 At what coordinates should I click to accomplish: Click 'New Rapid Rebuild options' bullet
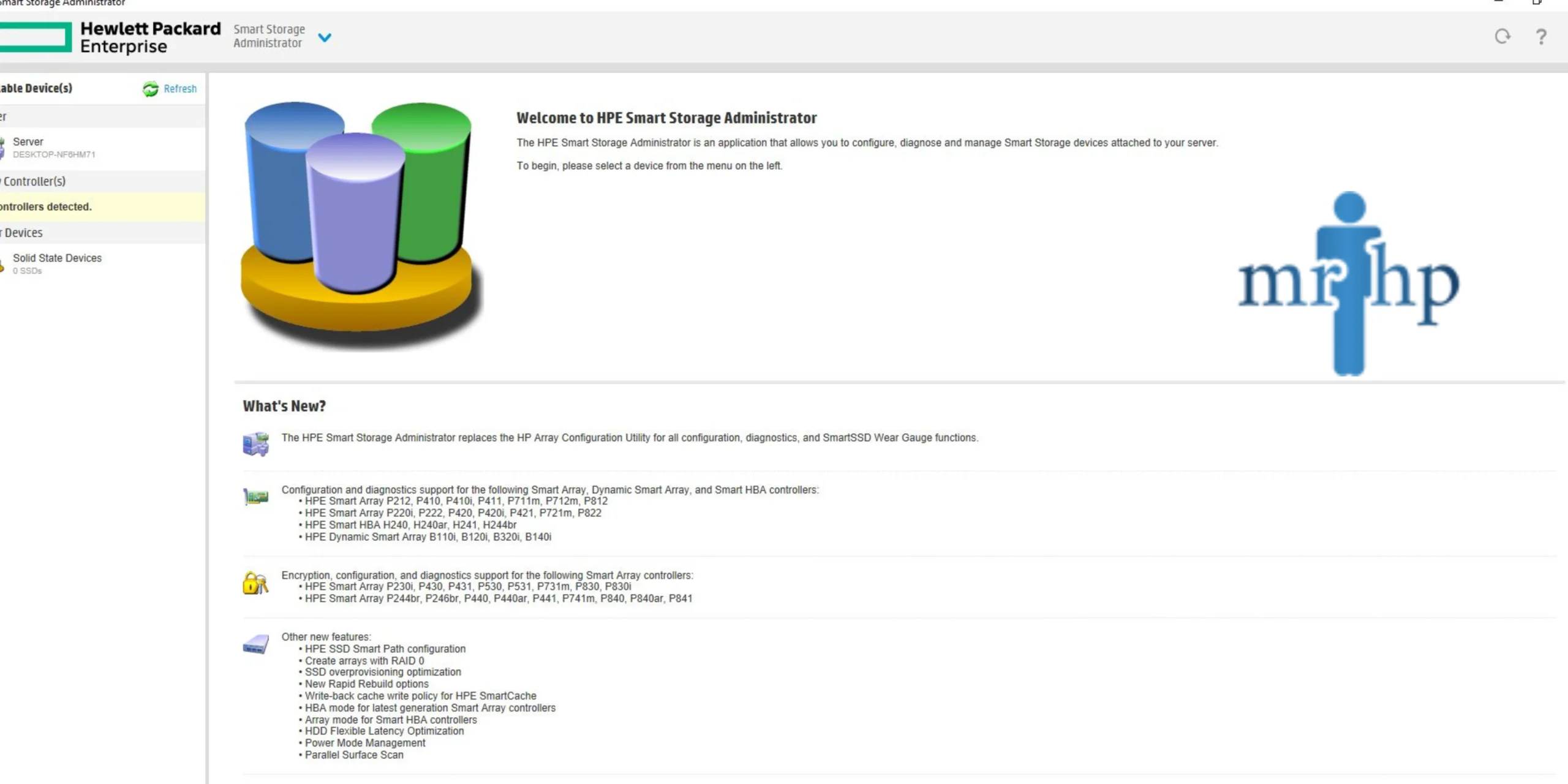click(367, 684)
